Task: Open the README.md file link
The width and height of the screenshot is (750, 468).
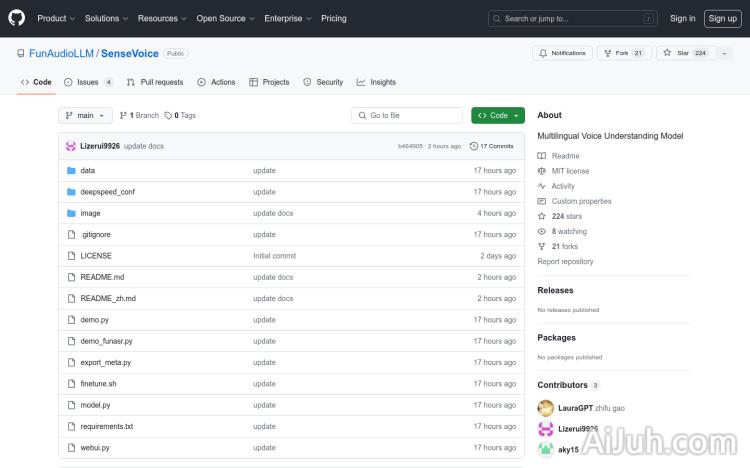Action: [x=102, y=277]
